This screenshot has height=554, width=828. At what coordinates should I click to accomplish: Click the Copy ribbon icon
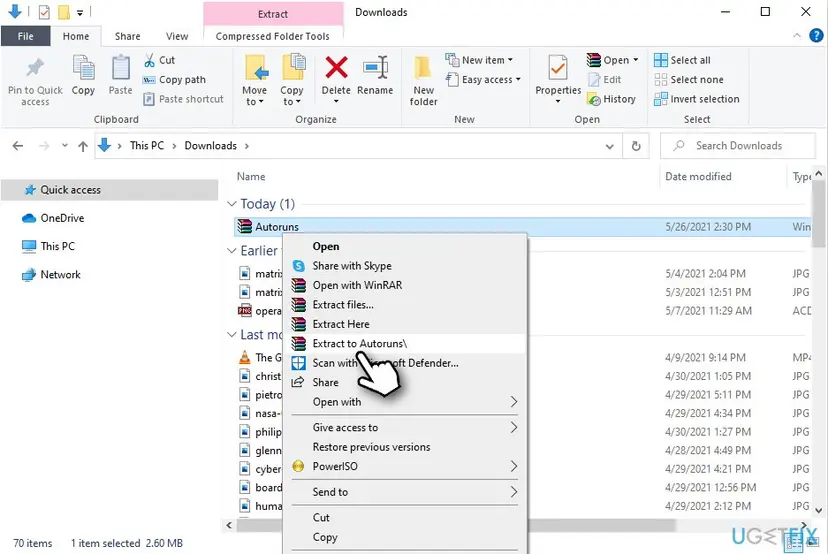[x=83, y=68]
